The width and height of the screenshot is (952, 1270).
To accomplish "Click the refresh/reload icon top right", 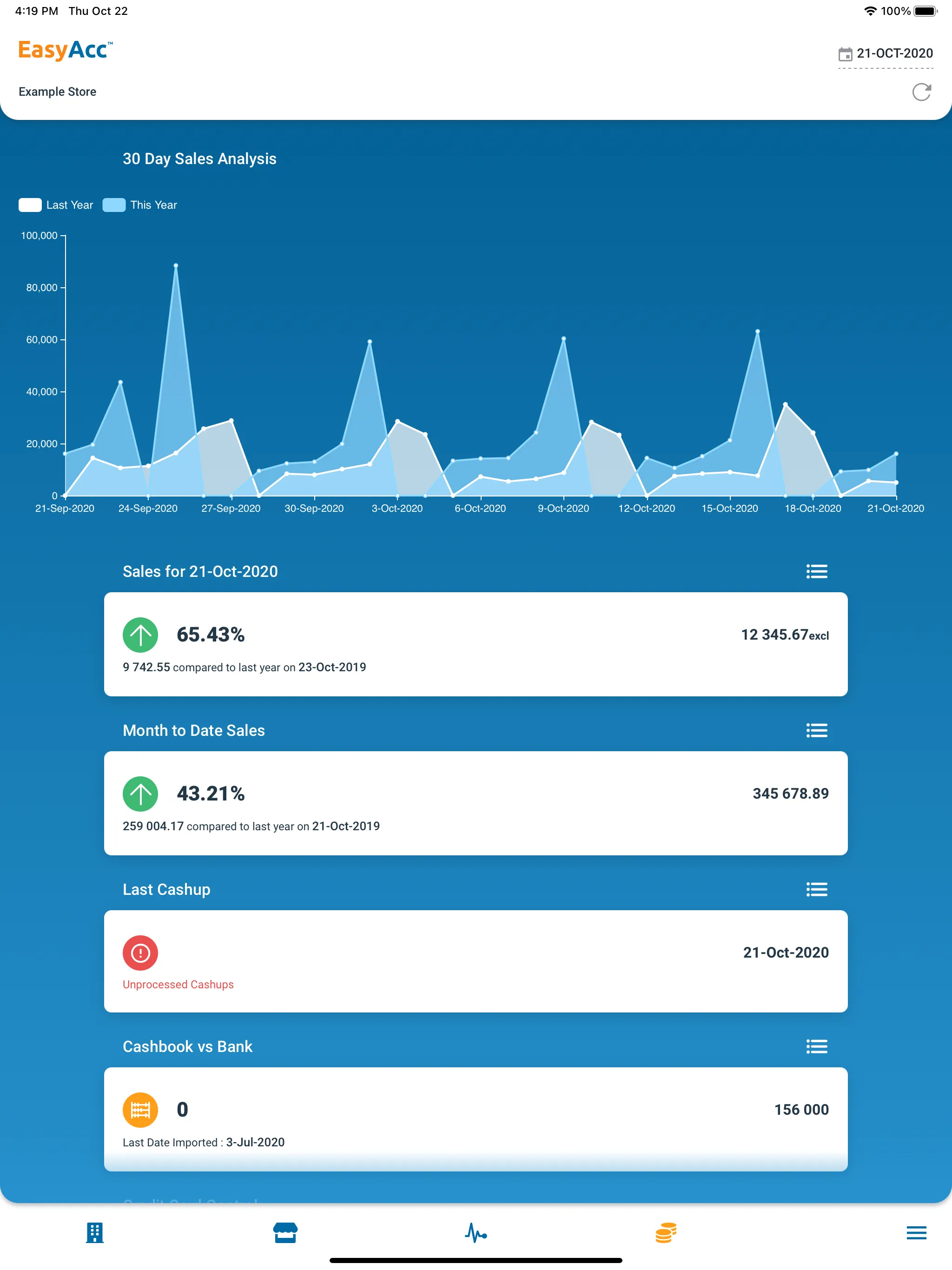I will (x=922, y=92).
